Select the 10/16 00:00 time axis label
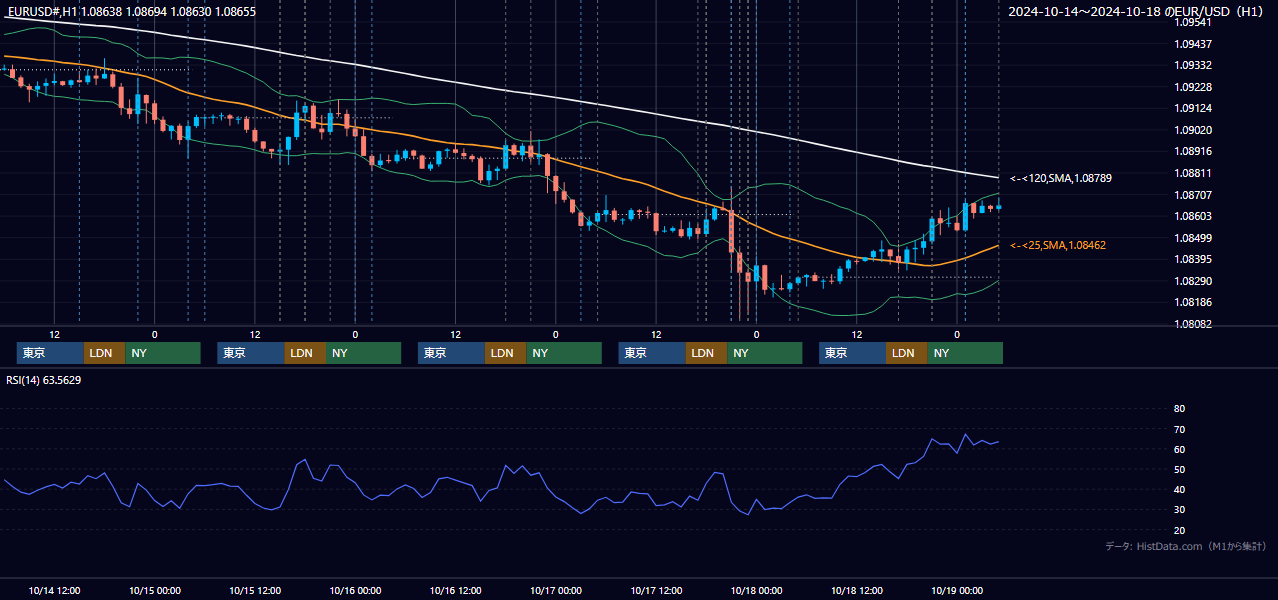The width and height of the screenshot is (1278, 600). [355, 590]
